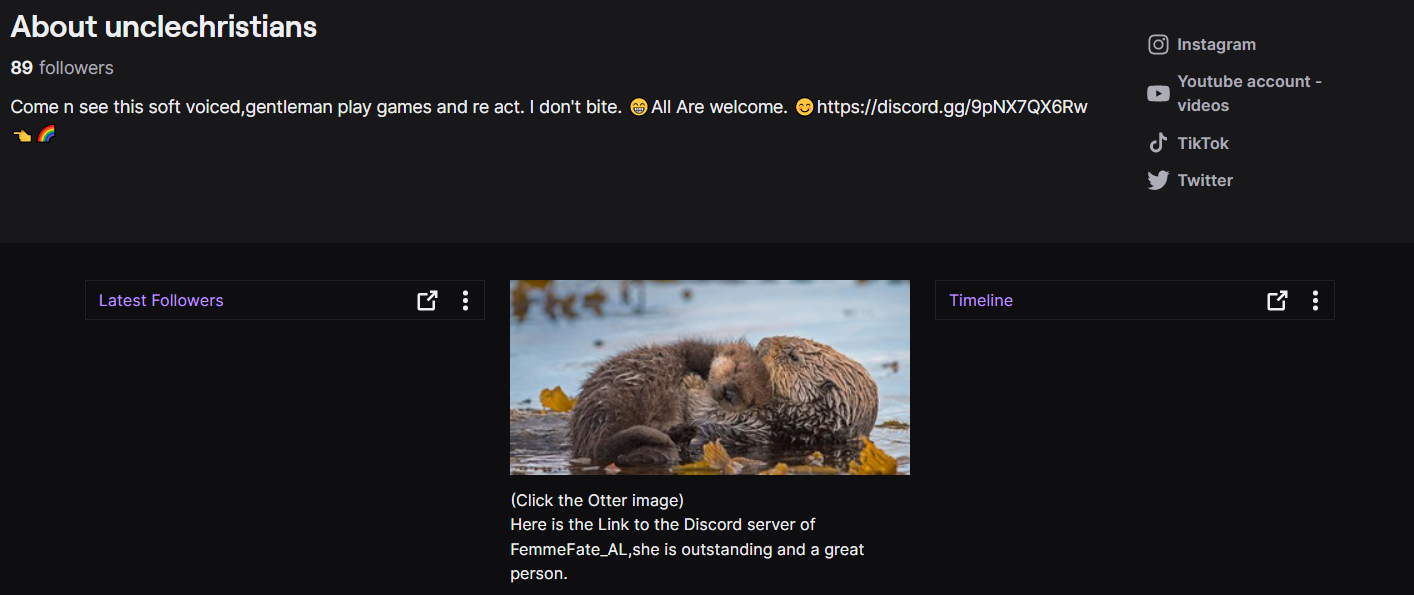This screenshot has height=595, width=1414.
Task: Click the YouTube play icon
Action: tap(1158, 93)
